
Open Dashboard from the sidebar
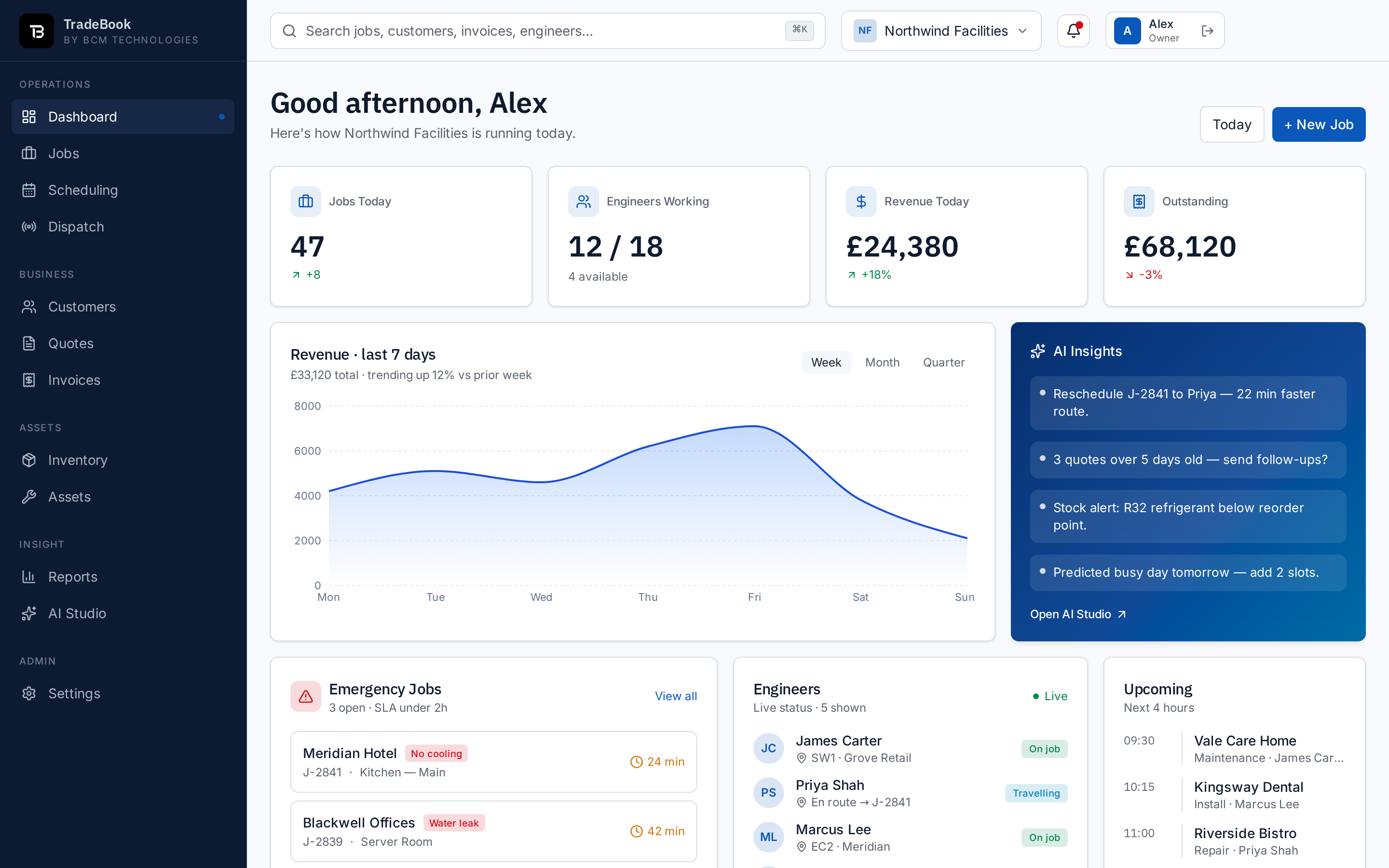123,117
